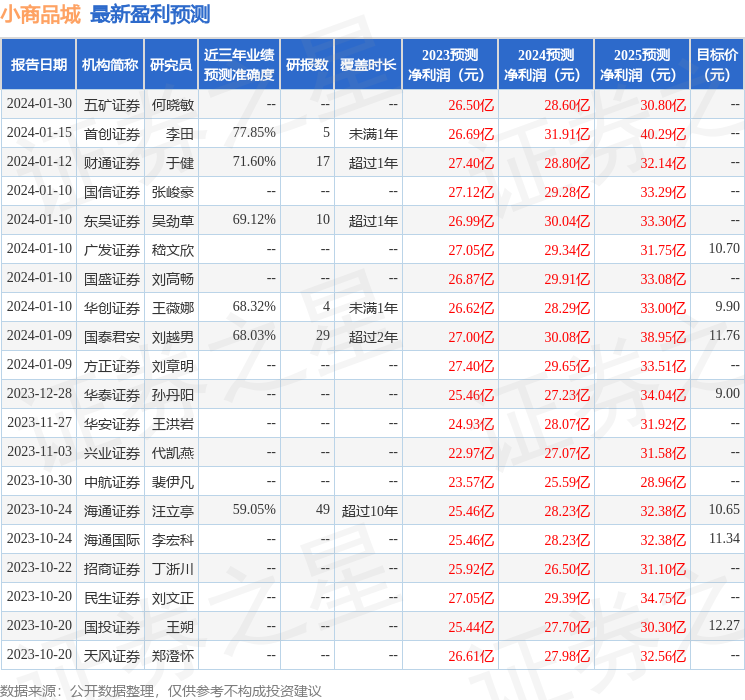
Task: Select the 2023预测净利润 column header
Action: [450, 65]
